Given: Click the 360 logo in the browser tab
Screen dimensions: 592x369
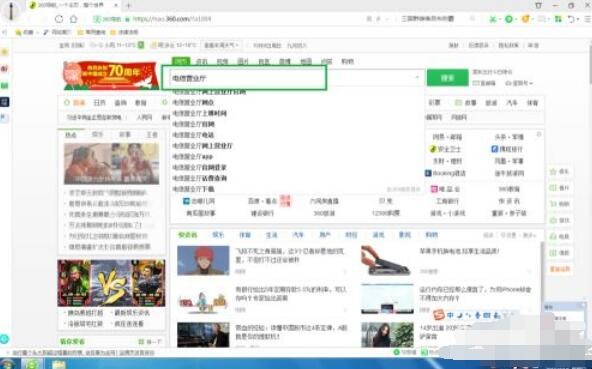Looking at the screenshot, I should pos(33,6).
